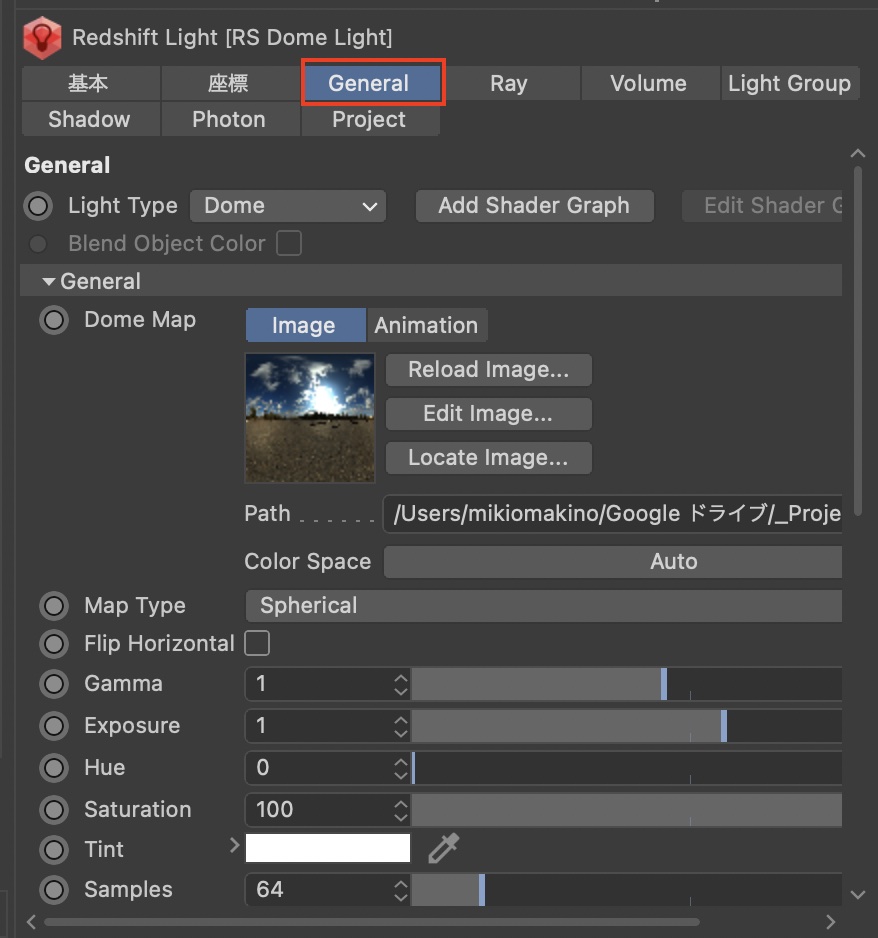Click the Reload Image button
878x938 pixels.
[x=488, y=370]
